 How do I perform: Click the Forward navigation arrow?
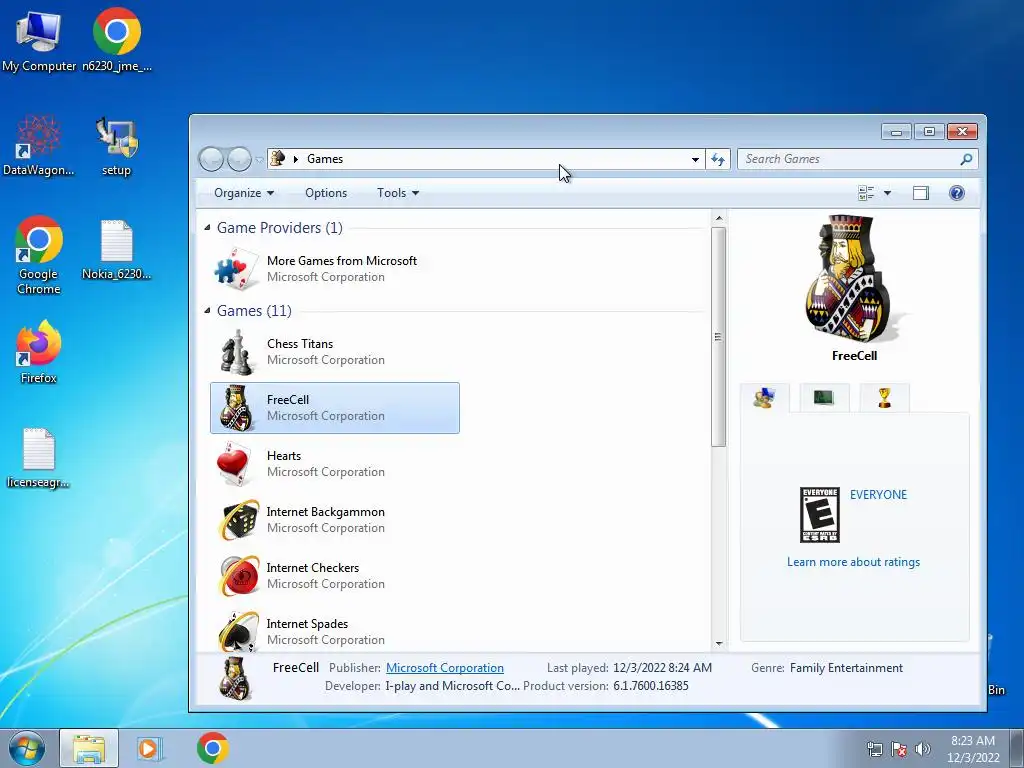pyautogui.click(x=239, y=159)
